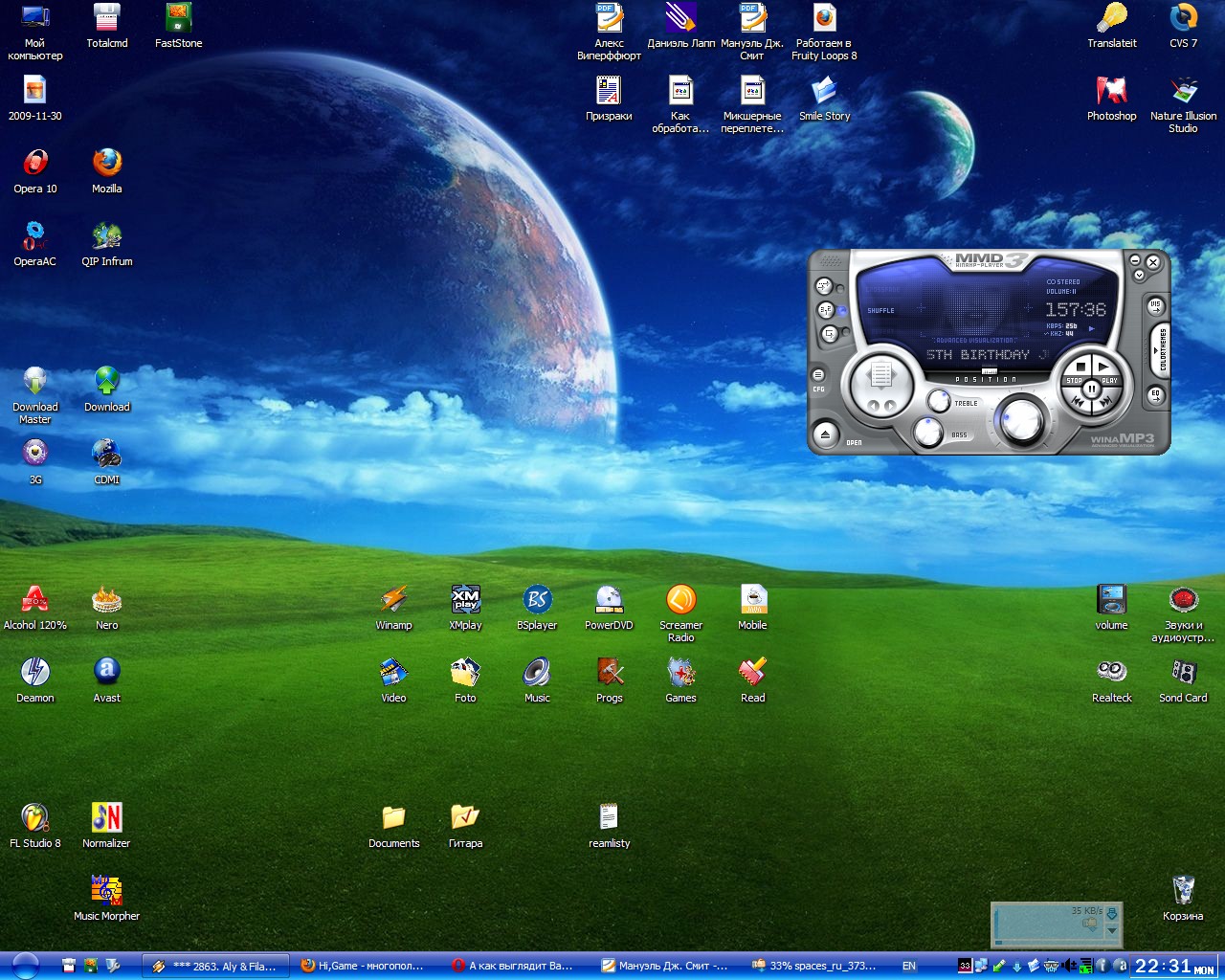Select the Alcohol 120% desktop icon

coord(35,600)
